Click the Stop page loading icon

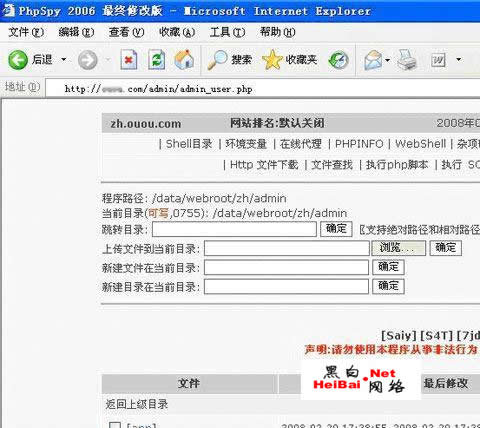point(129,60)
